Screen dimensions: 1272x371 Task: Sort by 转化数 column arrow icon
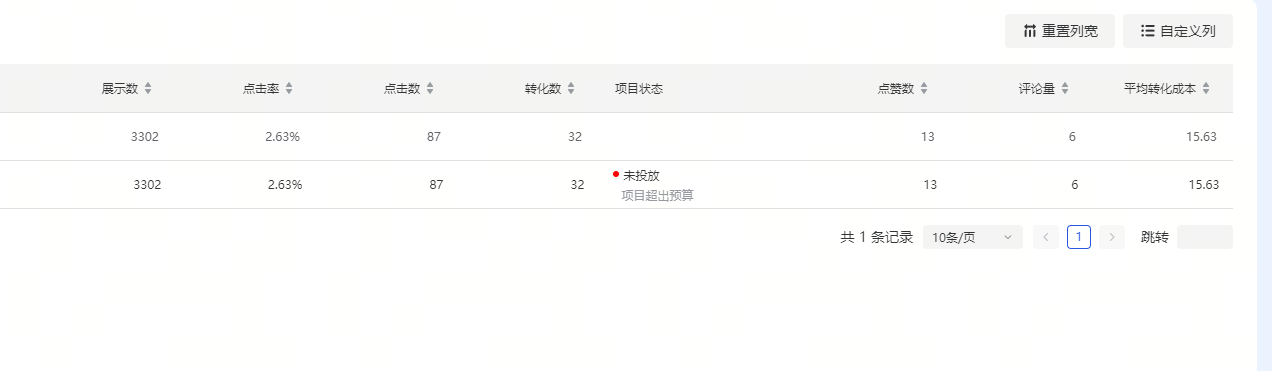(x=571, y=88)
